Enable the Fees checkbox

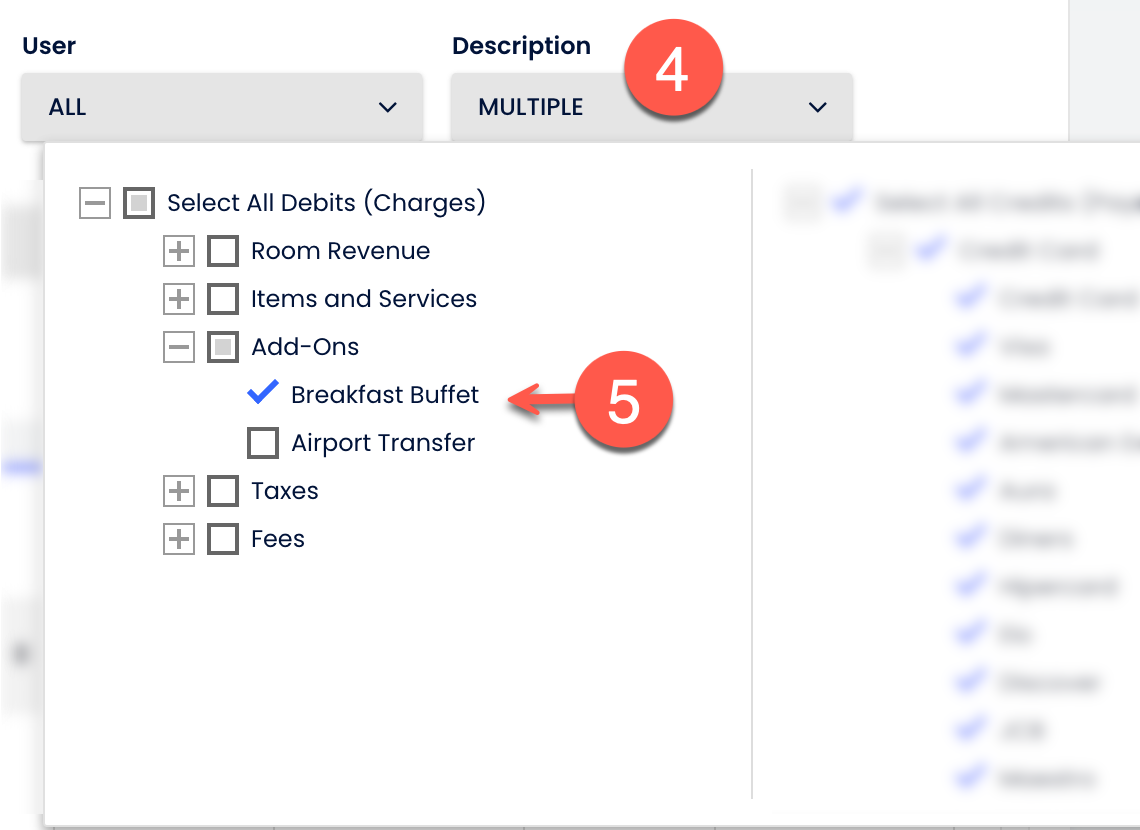222,539
